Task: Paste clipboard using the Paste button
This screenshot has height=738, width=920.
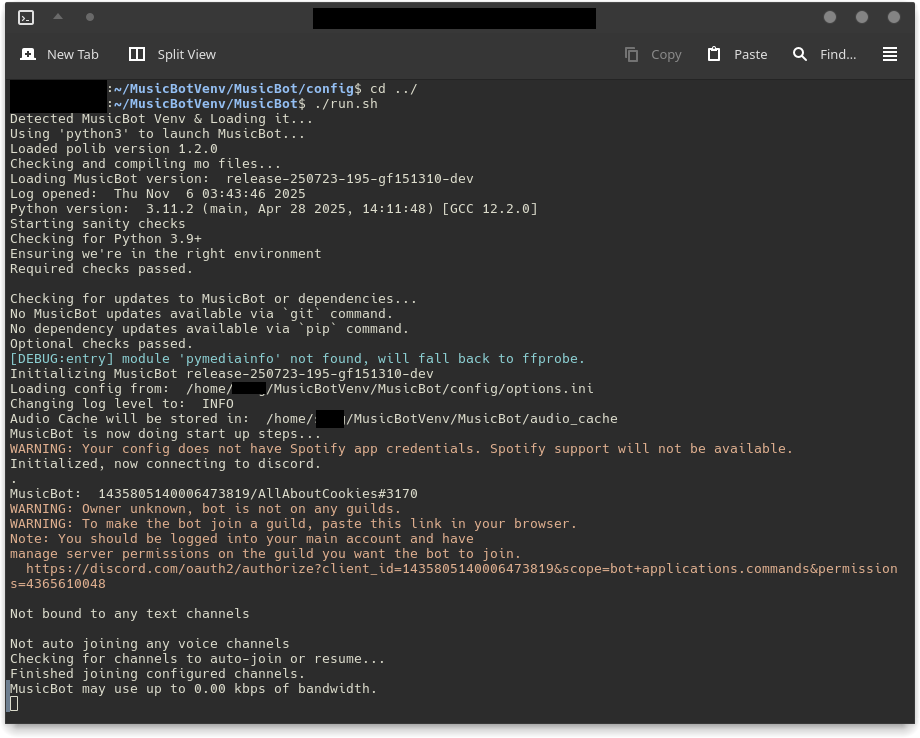Action: coord(737,54)
